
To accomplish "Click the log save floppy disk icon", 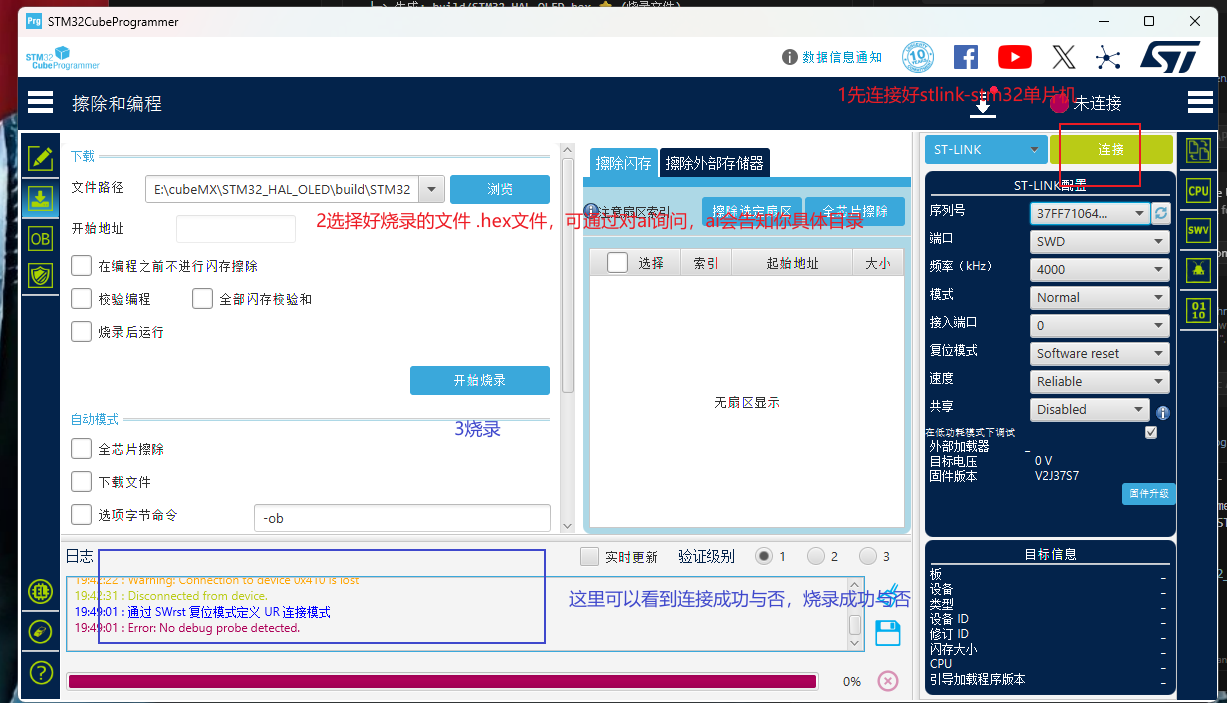I will click(888, 632).
